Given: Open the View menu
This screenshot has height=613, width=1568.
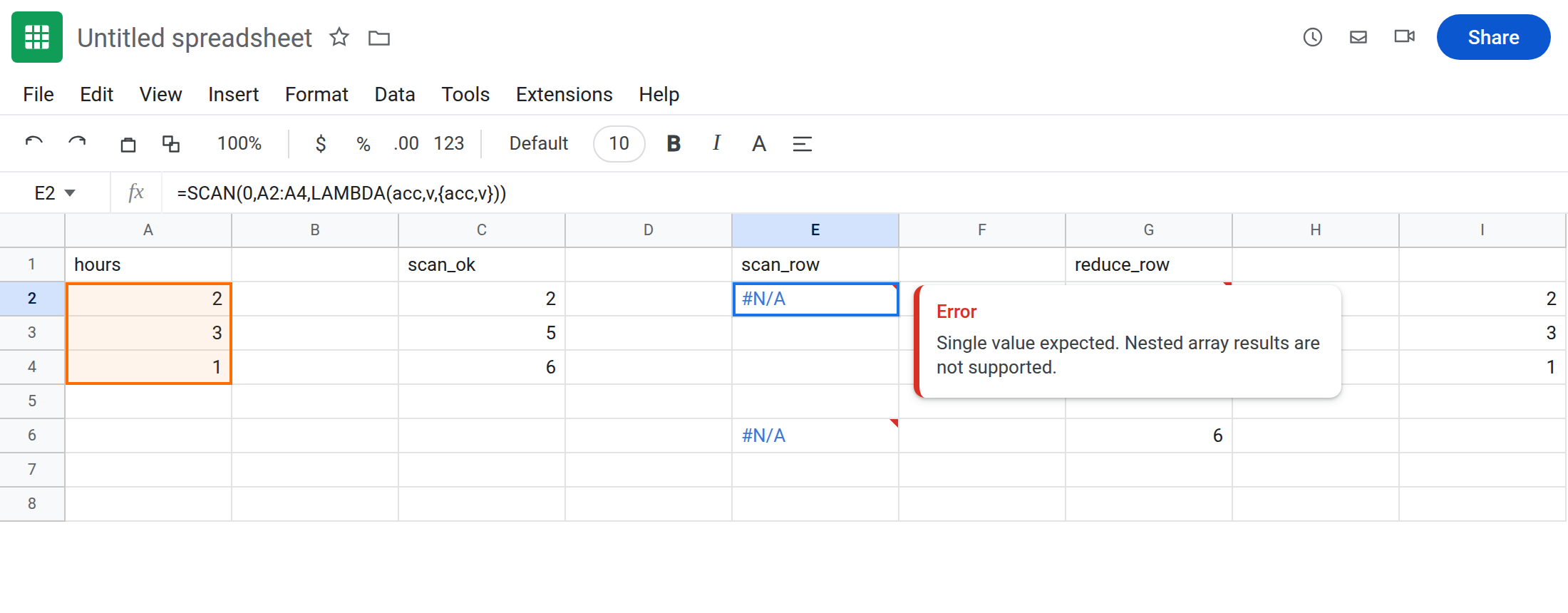Looking at the screenshot, I should pyautogui.click(x=160, y=94).
